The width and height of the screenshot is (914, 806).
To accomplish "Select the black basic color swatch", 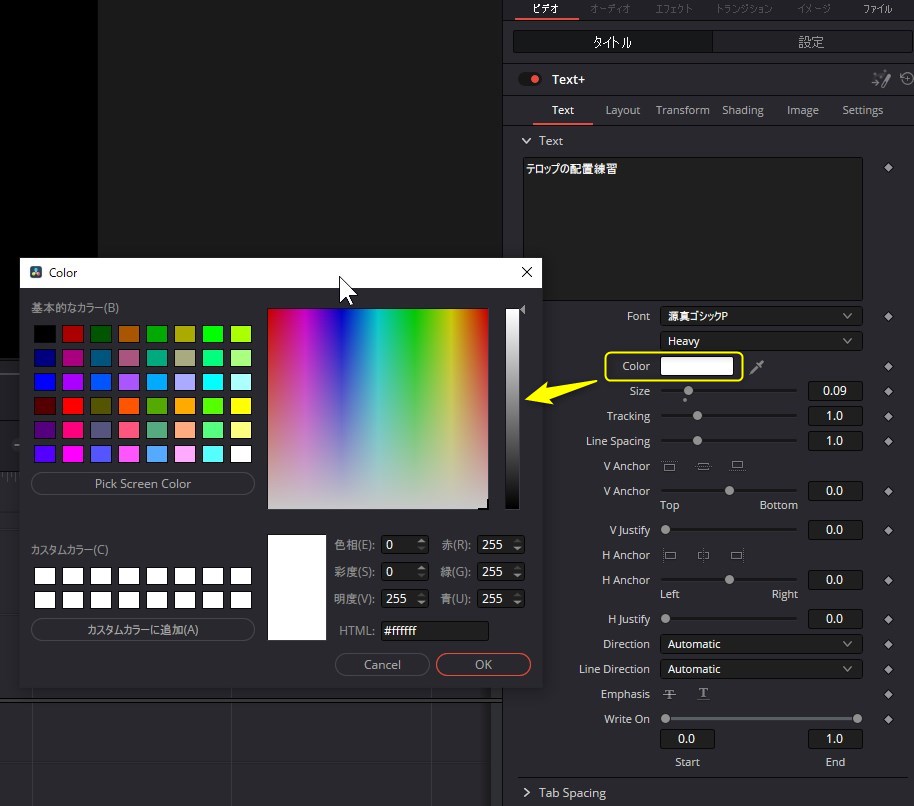I will click(45, 334).
